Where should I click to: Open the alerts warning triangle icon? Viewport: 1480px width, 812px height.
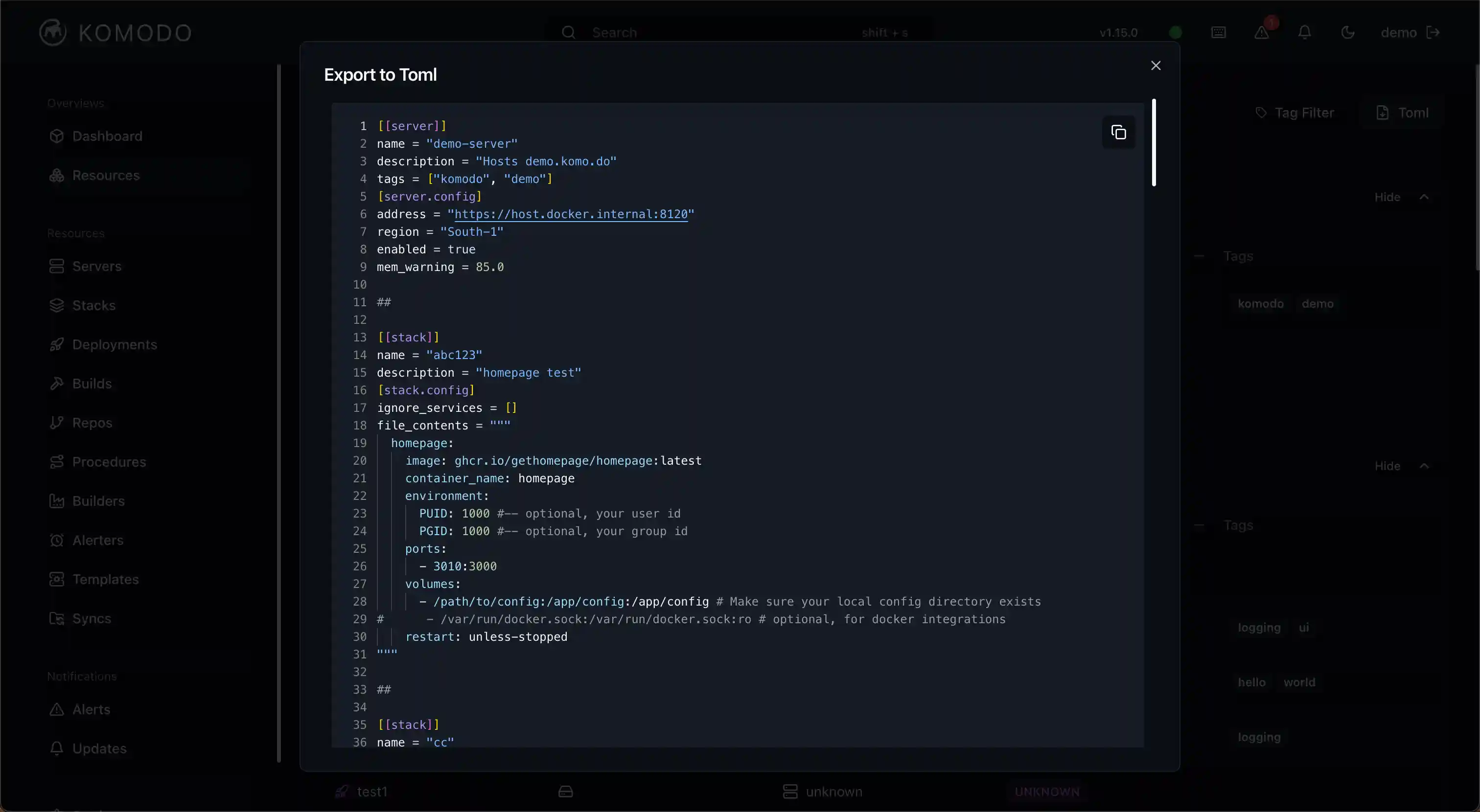(1262, 33)
